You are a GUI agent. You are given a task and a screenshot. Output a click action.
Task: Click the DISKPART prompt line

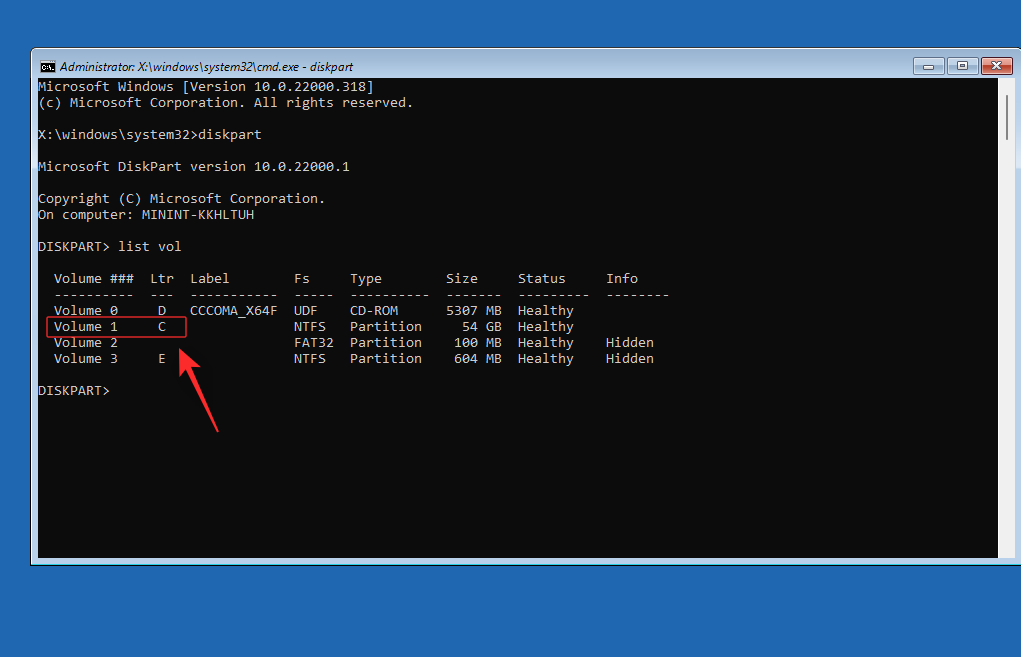[x=73, y=390]
